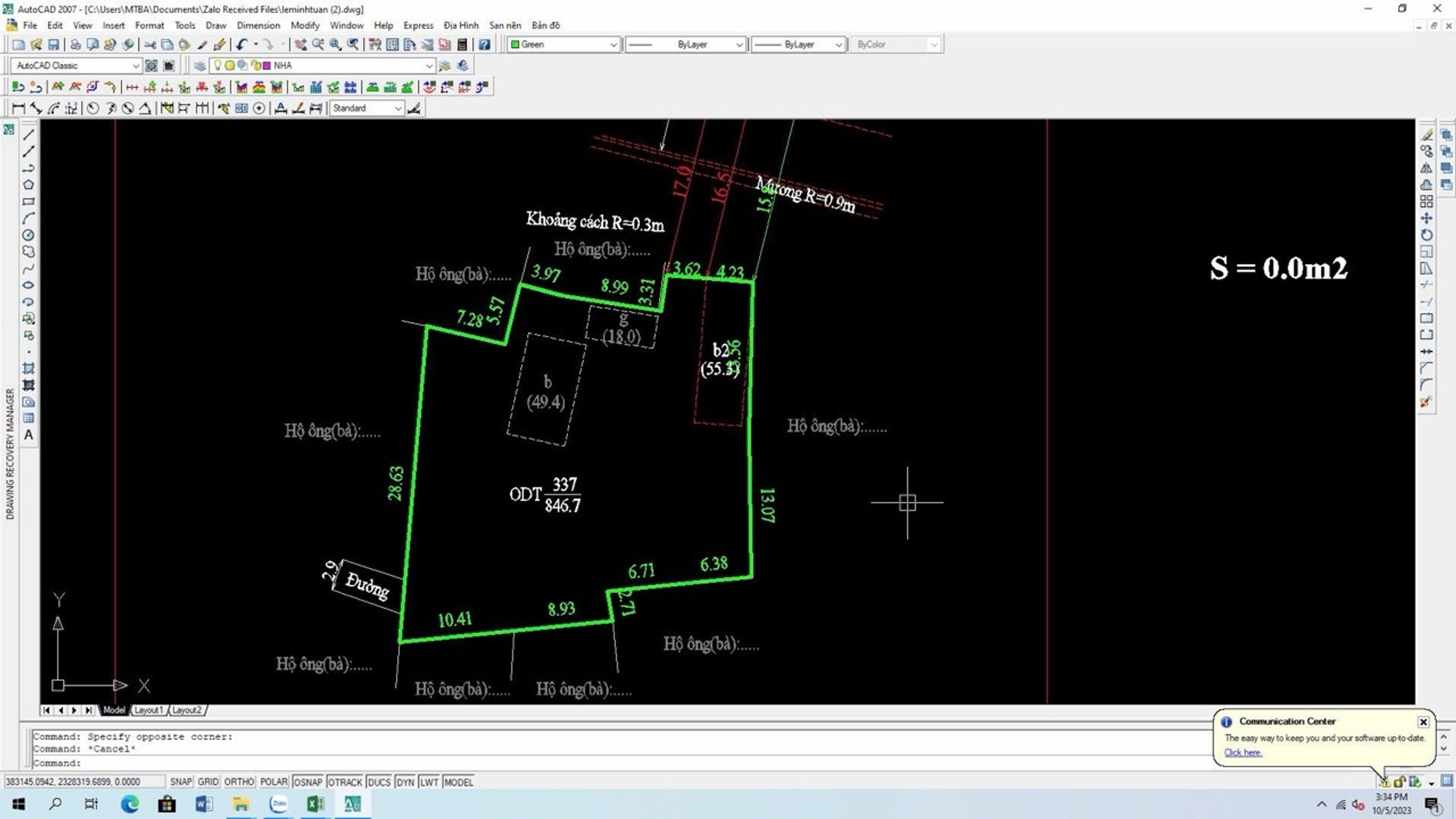Click the 'Click here' update link
This screenshot has height=819, width=1456.
[1242, 753]
